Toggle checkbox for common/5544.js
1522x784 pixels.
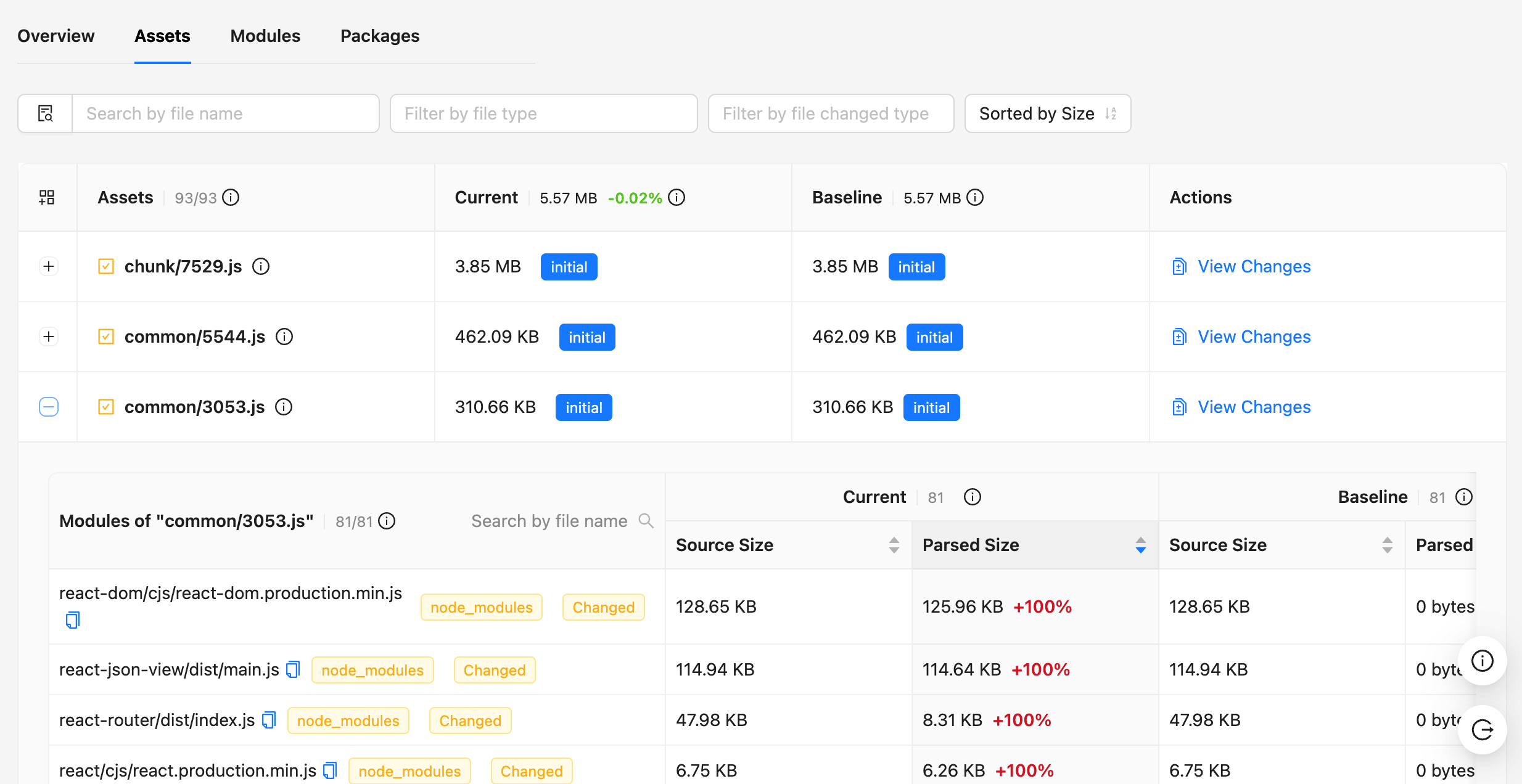[106, 337]
